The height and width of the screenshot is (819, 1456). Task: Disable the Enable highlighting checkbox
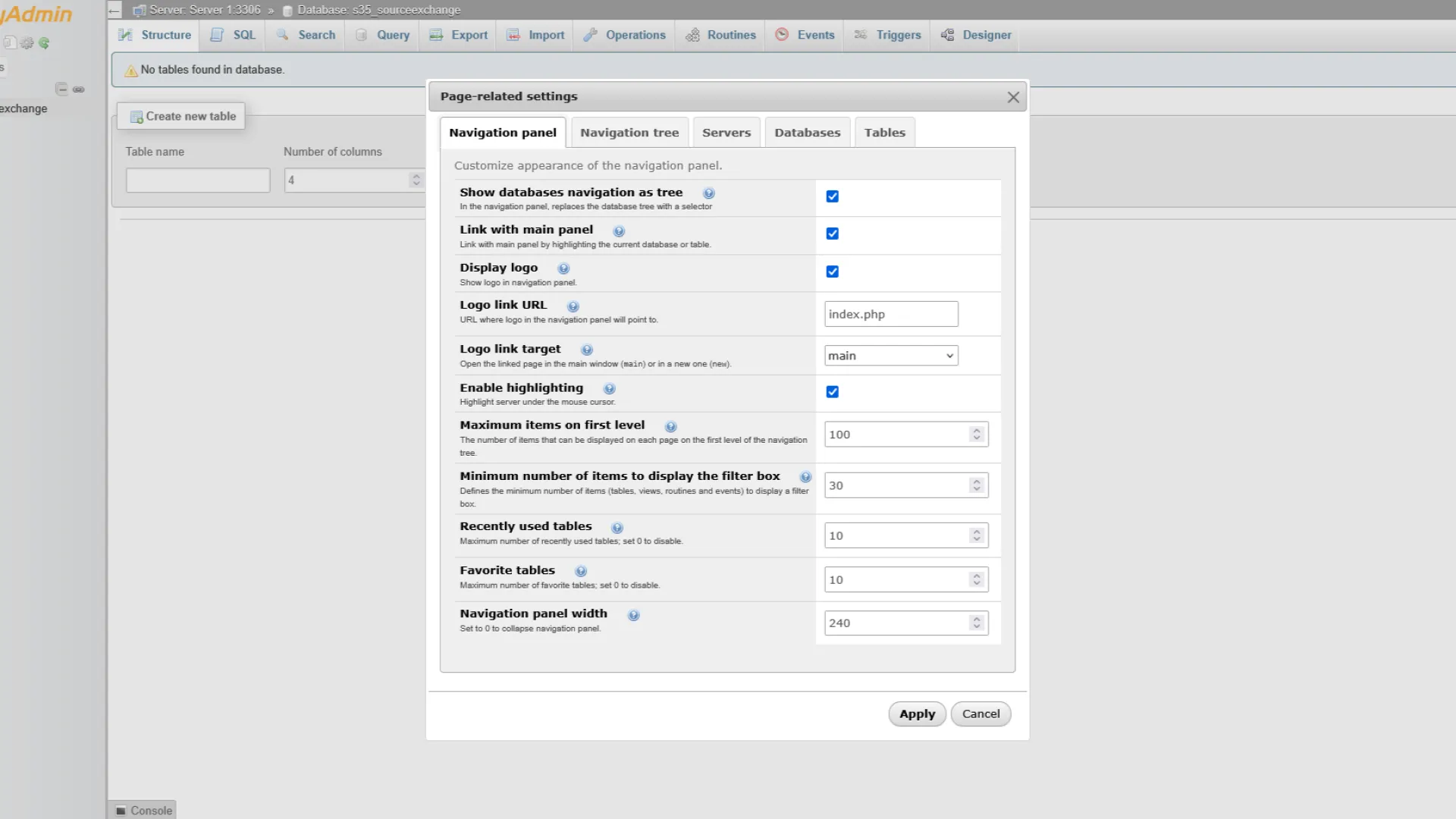[832, 392]
